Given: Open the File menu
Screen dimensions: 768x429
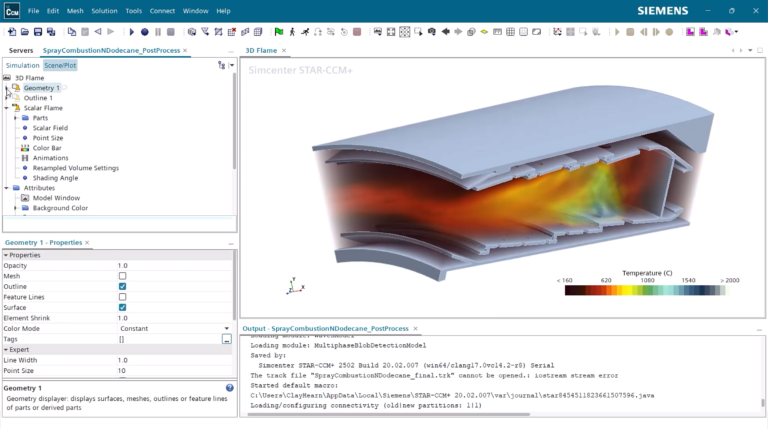Looking at the screenshot, I should click(33, 11).
